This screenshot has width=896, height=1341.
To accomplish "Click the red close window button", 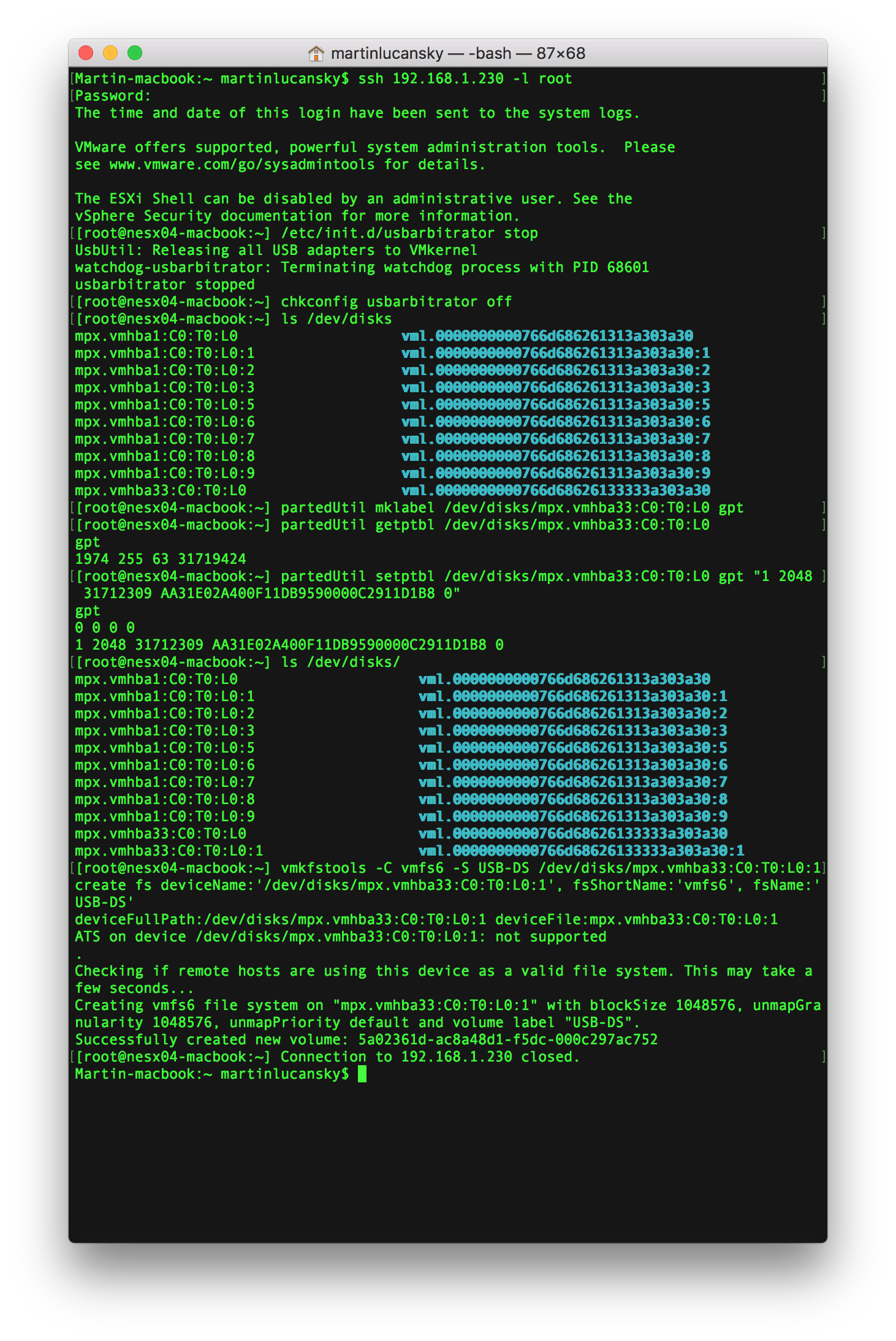I will pyautogui.click(x=86, y=53).
